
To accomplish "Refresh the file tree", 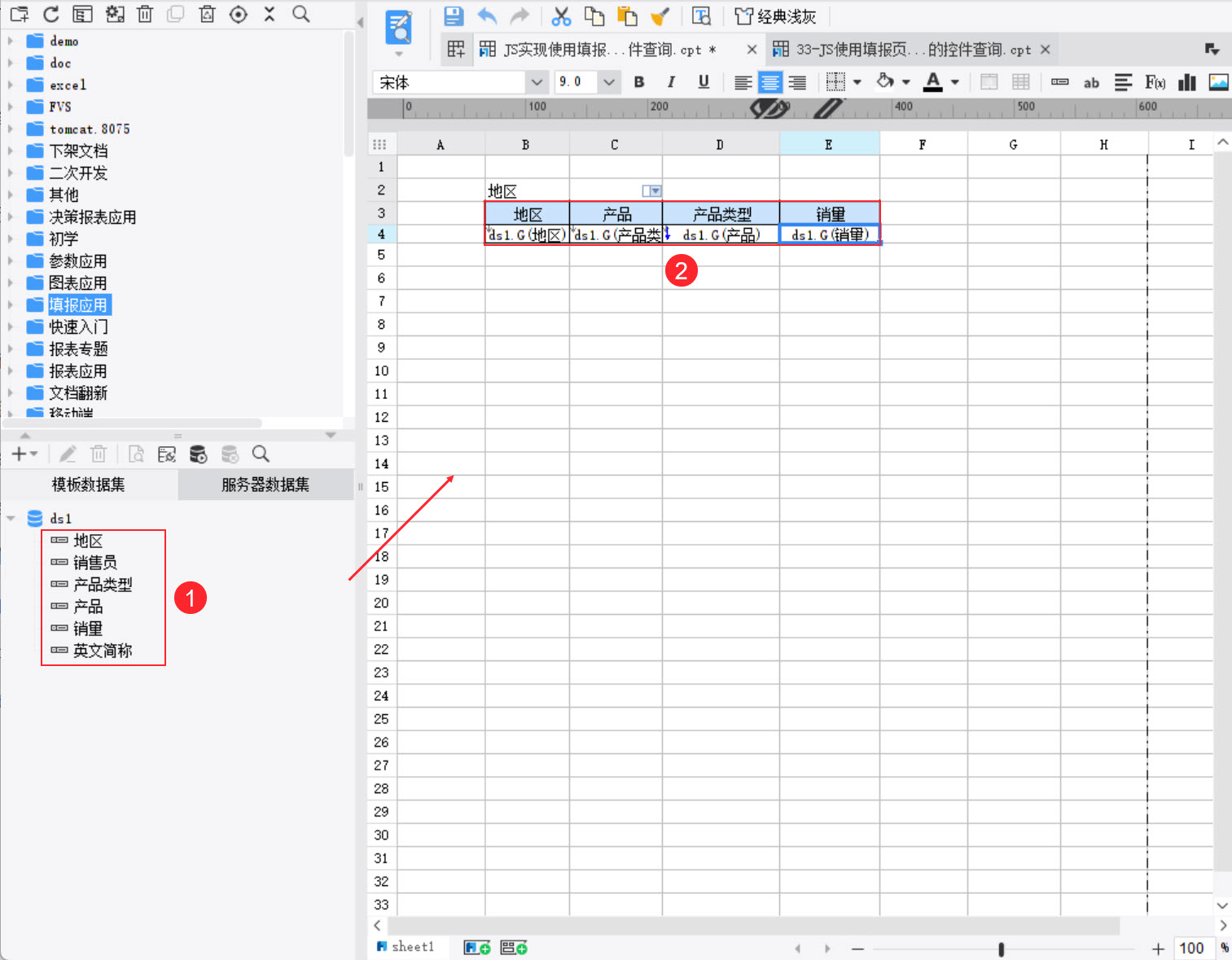I will click(x=50, y=14).
